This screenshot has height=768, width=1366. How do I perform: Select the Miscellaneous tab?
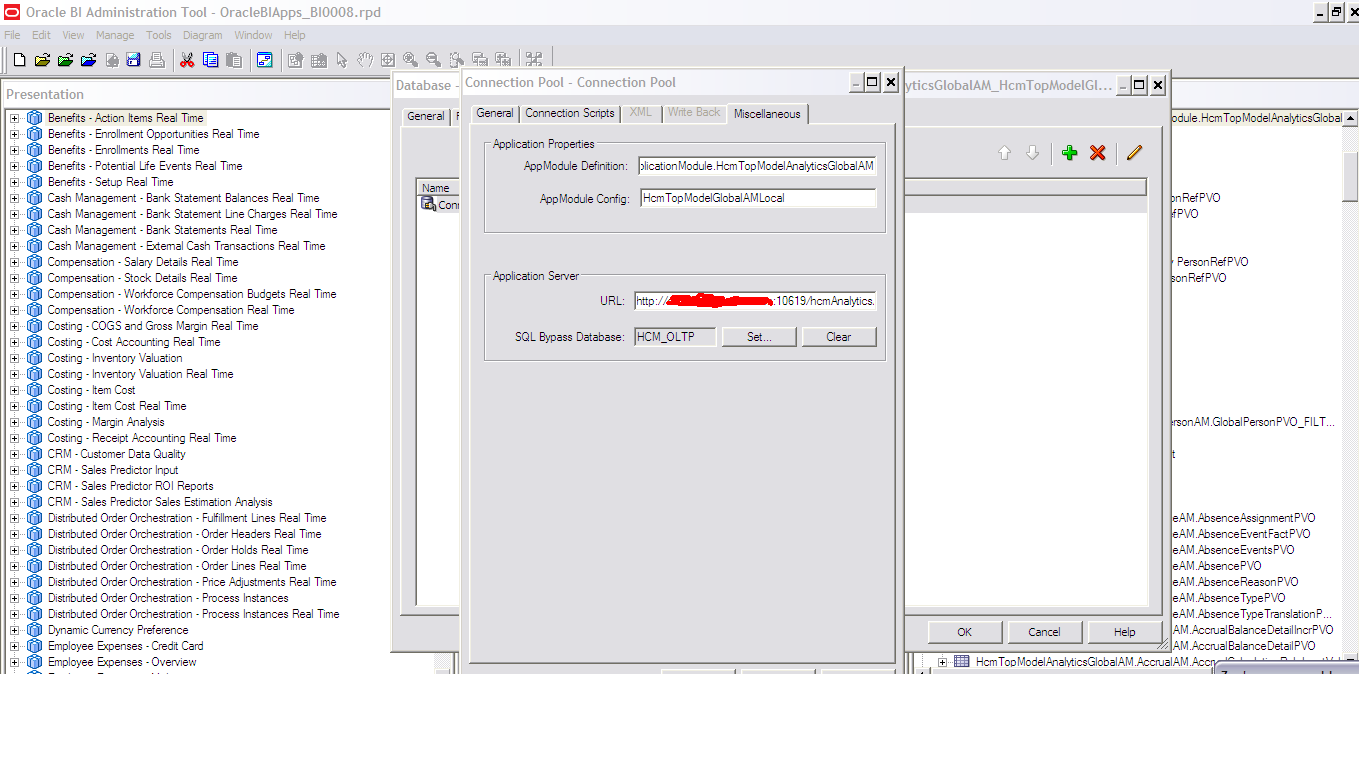(766, 113)
